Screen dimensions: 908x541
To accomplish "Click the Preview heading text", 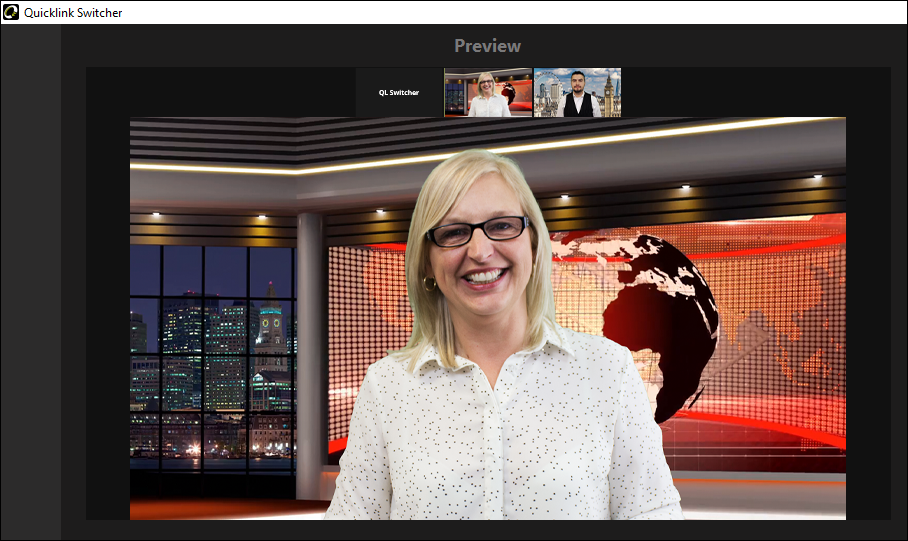I will coord(488,46).
